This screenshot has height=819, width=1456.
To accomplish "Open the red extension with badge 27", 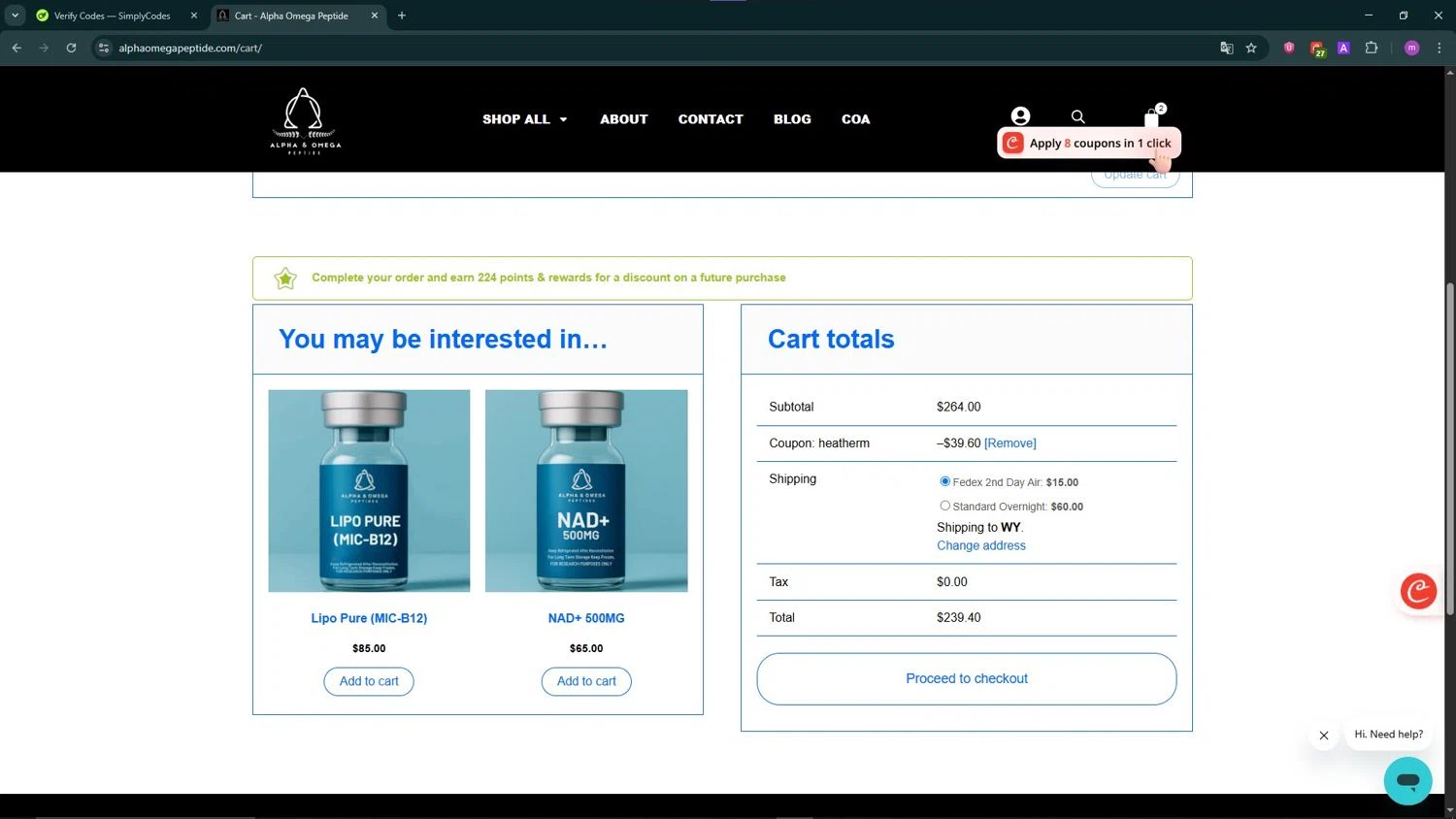I will click(1317, 49).
